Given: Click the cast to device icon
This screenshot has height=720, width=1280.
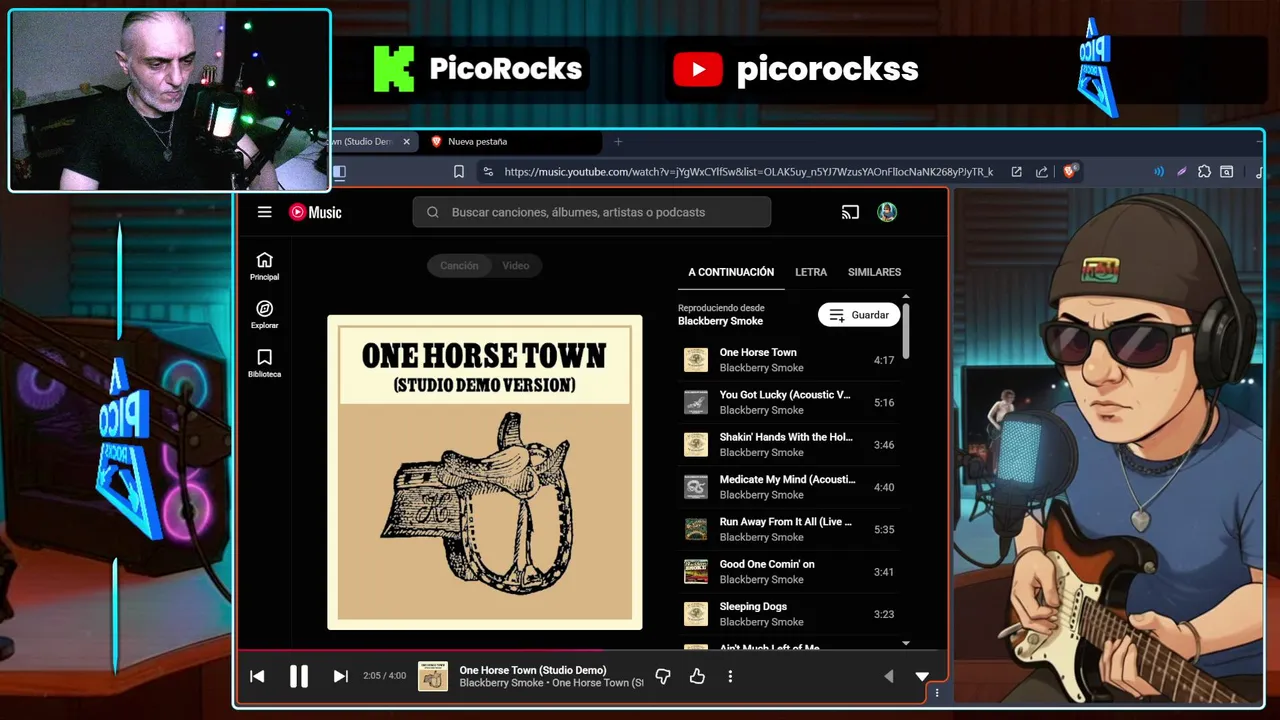Looking at the screenshot, I should 850,212.
